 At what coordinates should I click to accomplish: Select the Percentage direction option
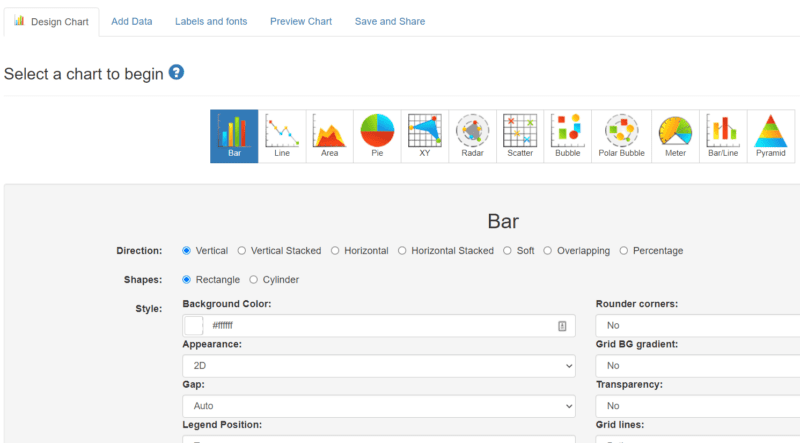(x=625, y=251)
